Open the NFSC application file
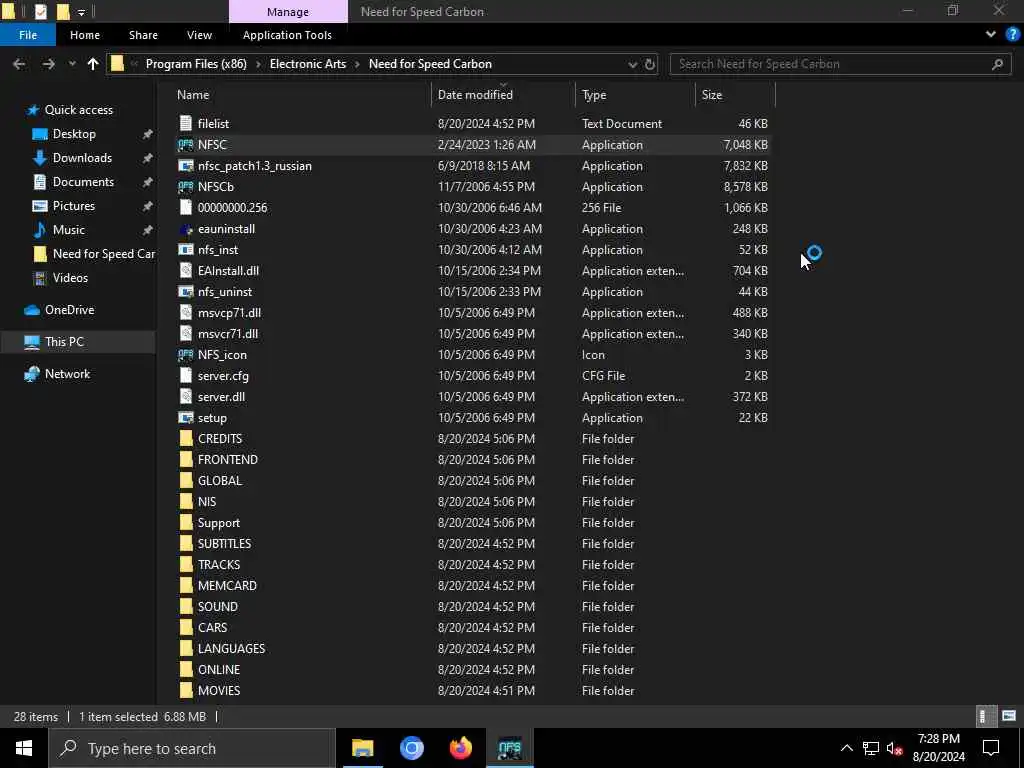The width and height of the screenshot is (1024, 768). (212, 144)
